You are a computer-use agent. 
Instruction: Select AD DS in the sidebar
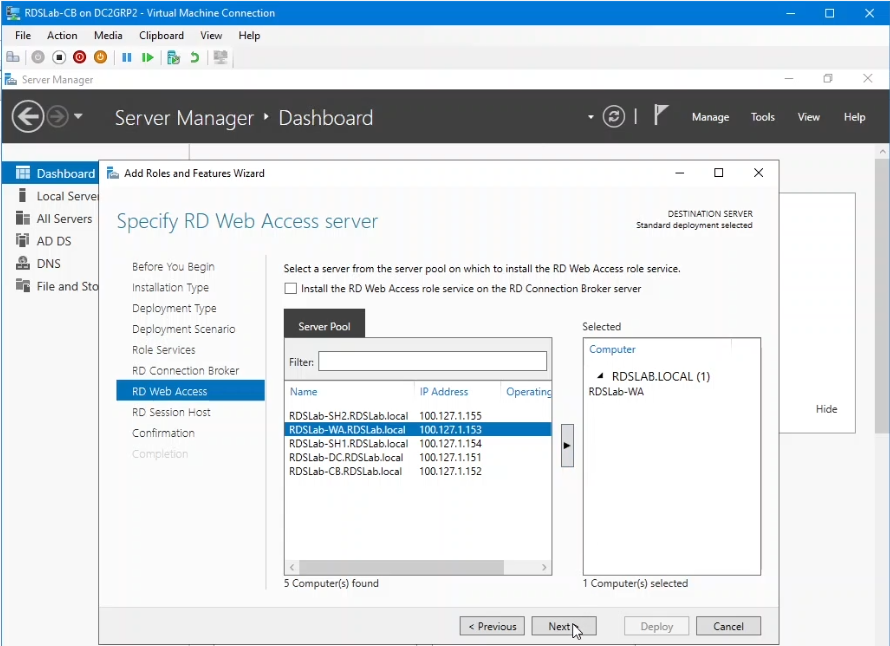pos(51,241)
